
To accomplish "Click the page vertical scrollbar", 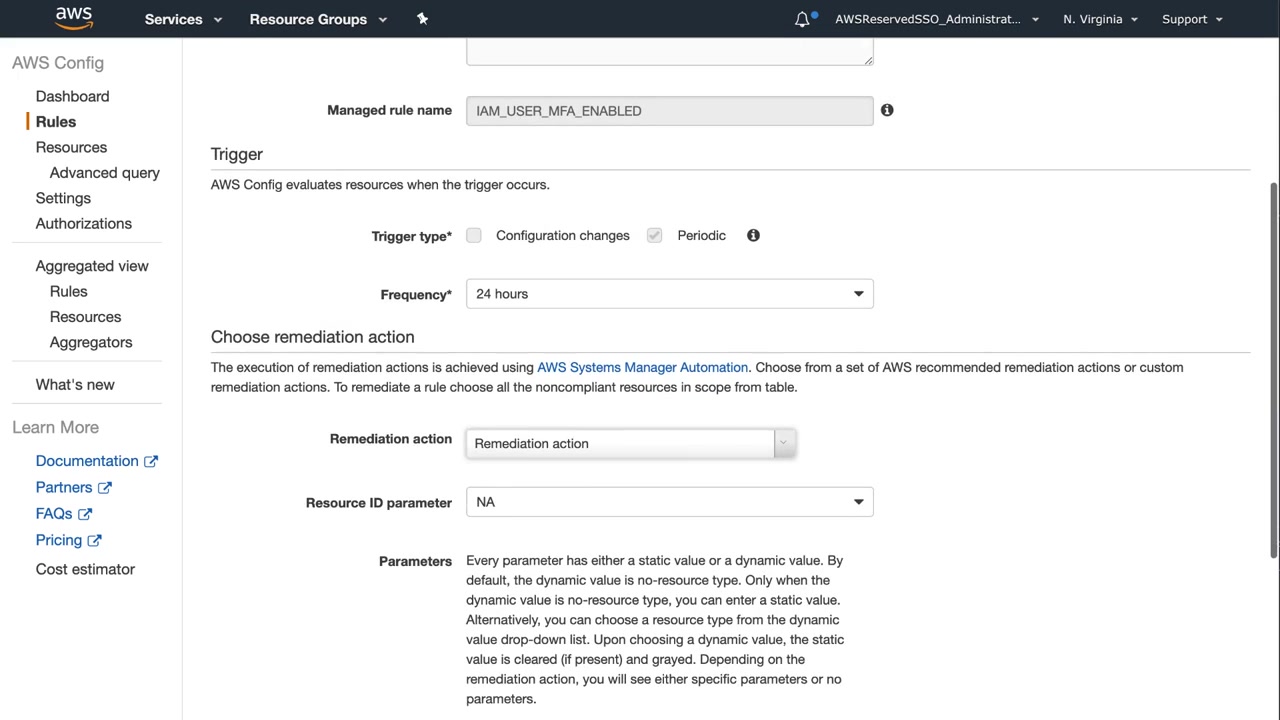I will point(1273,370).
